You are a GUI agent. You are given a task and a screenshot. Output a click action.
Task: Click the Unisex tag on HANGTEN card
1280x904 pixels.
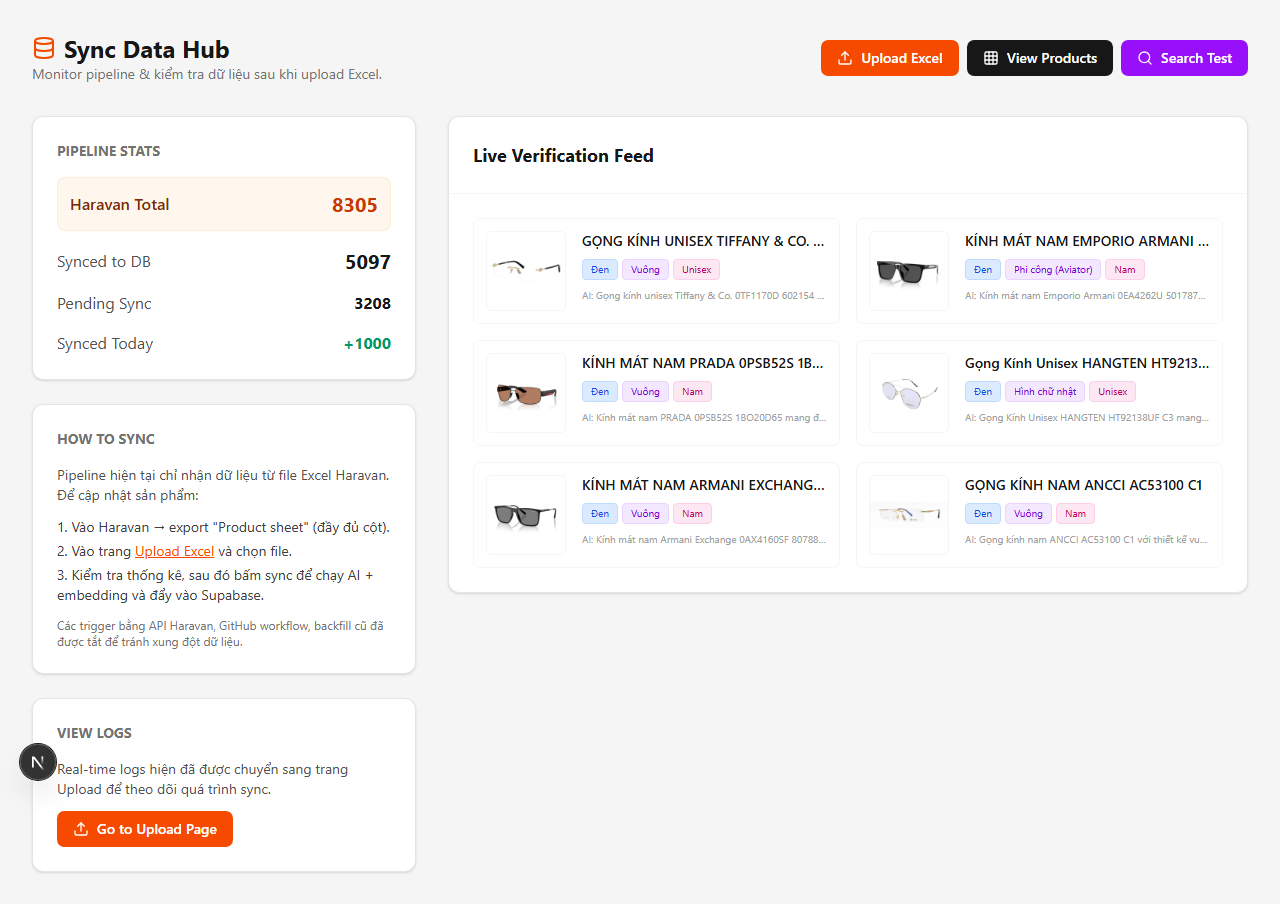1112,392
